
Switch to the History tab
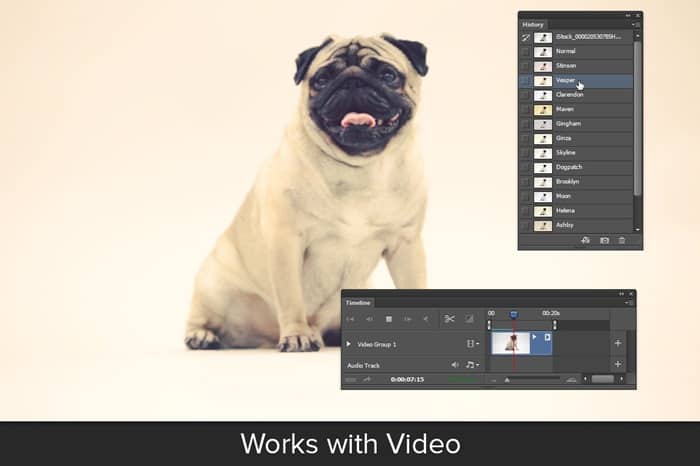point(533,25)
